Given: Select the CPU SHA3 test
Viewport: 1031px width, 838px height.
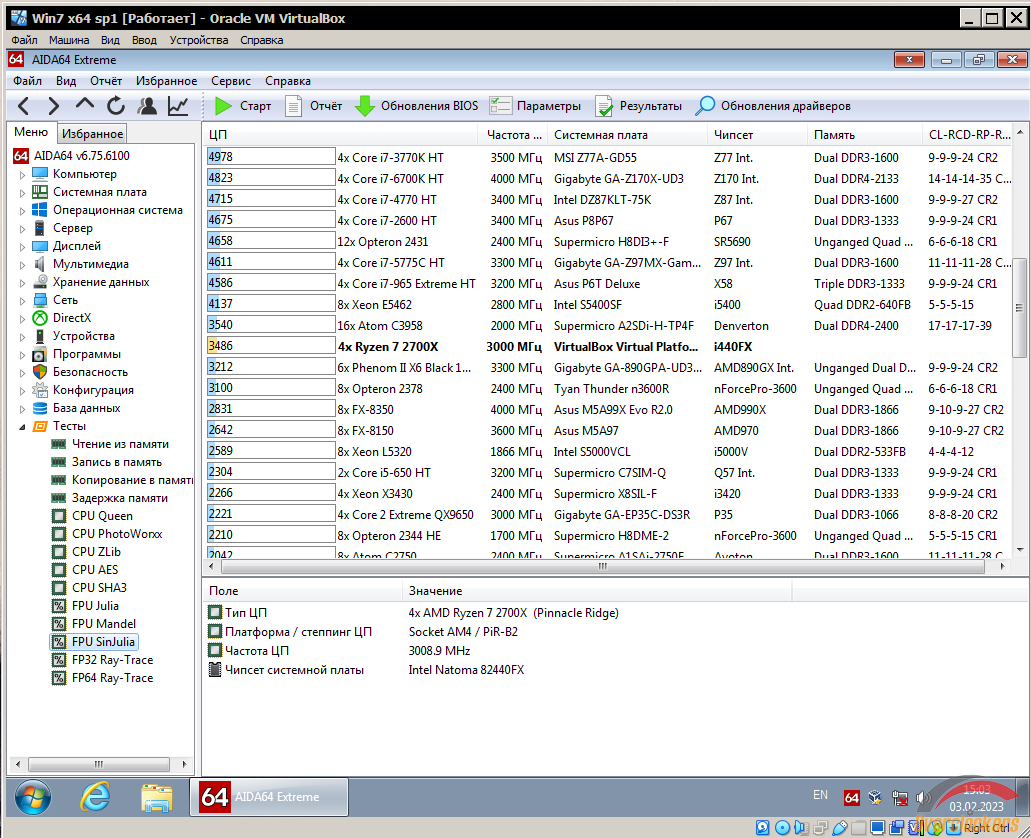Looking at the screenshot, I should (99, 587).
